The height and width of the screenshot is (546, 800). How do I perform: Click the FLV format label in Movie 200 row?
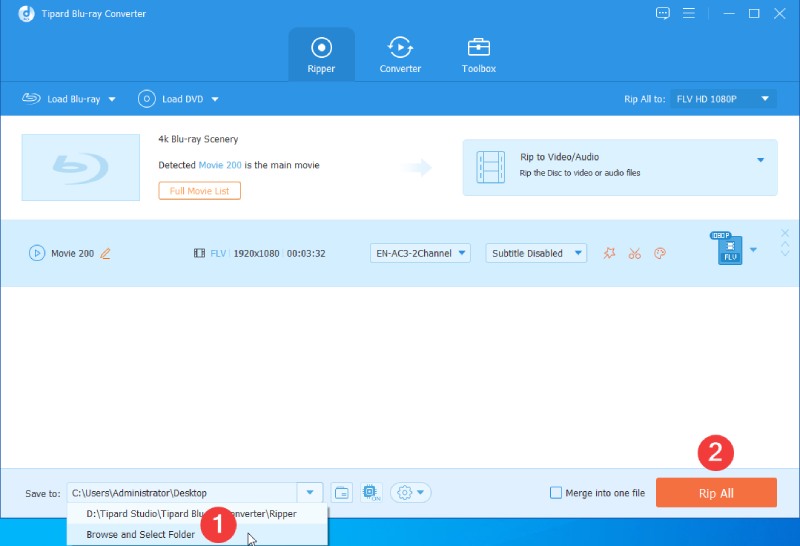tap(218, 254)
